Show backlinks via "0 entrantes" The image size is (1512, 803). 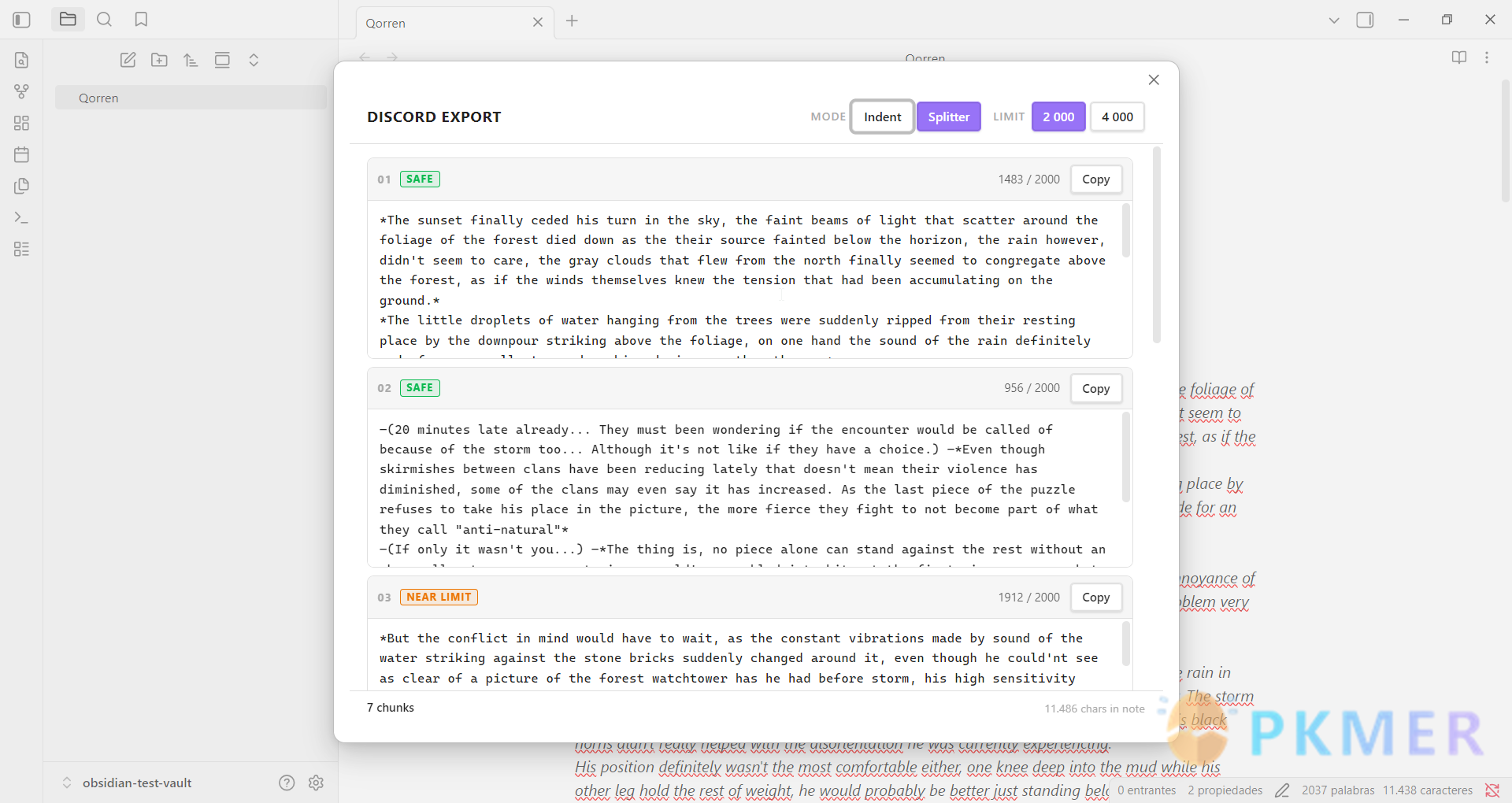click(1147, 790)
